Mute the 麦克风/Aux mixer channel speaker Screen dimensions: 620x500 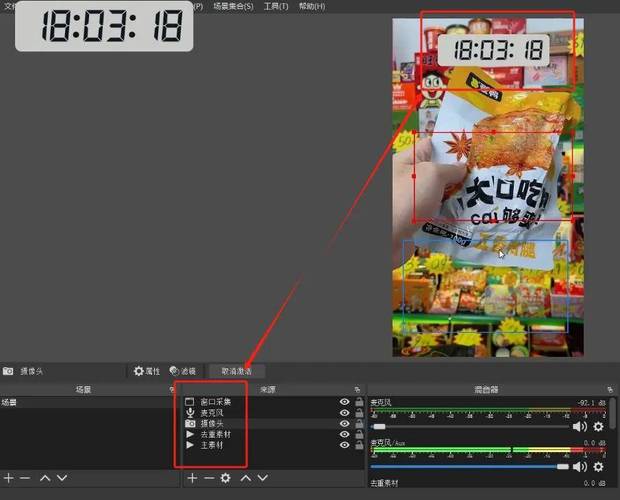(x=580, y=467)
